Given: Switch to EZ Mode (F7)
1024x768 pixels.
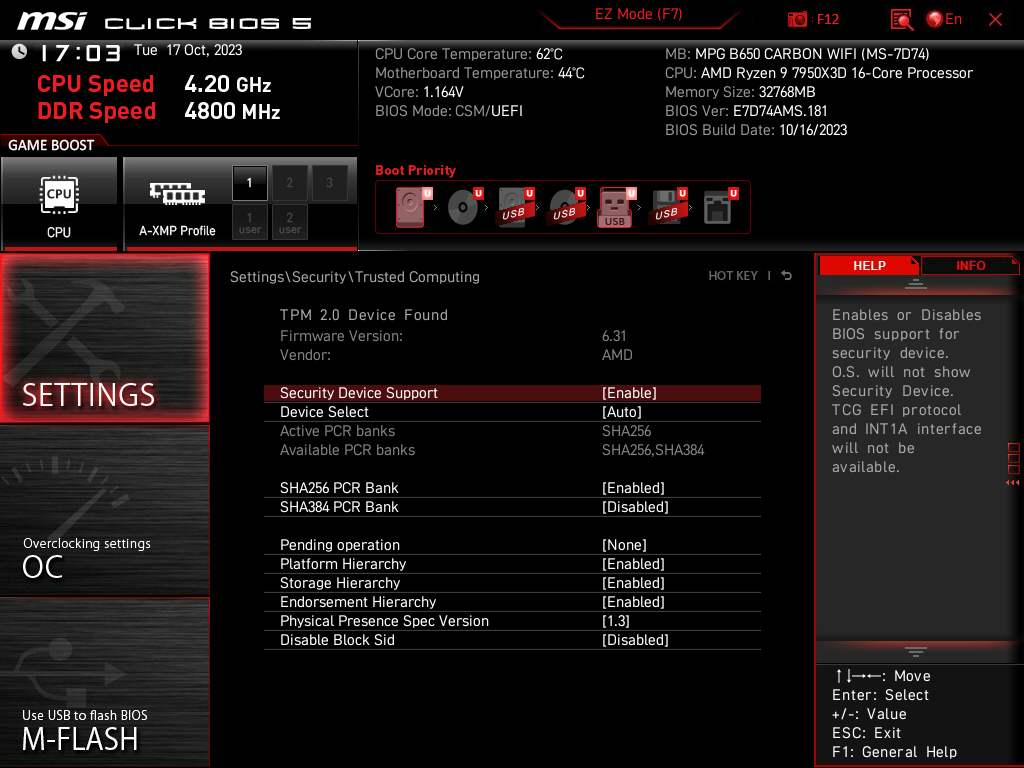Looking at the screenshot, I should pos(638,14).
